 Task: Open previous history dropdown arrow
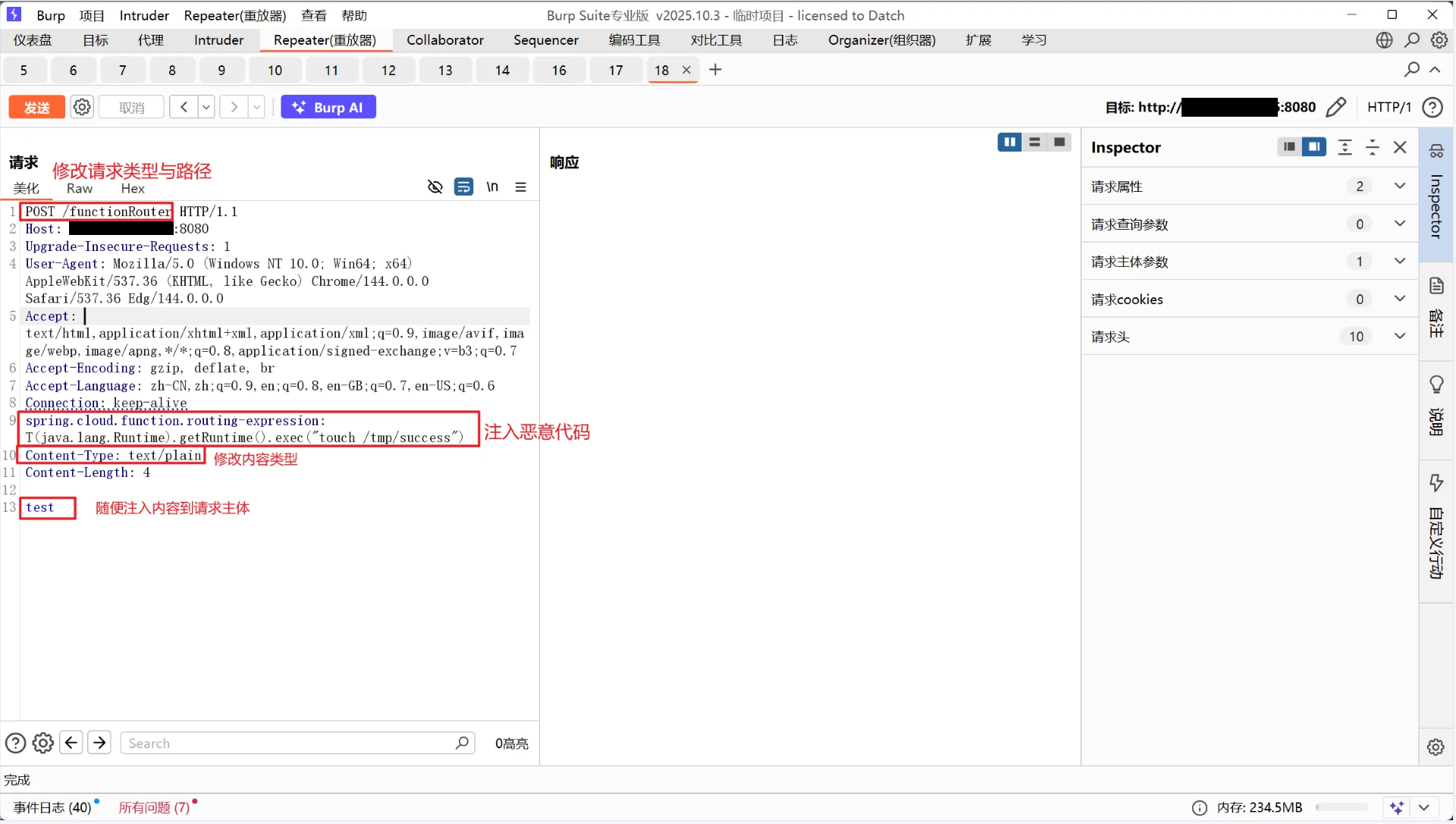click(206, 107)
